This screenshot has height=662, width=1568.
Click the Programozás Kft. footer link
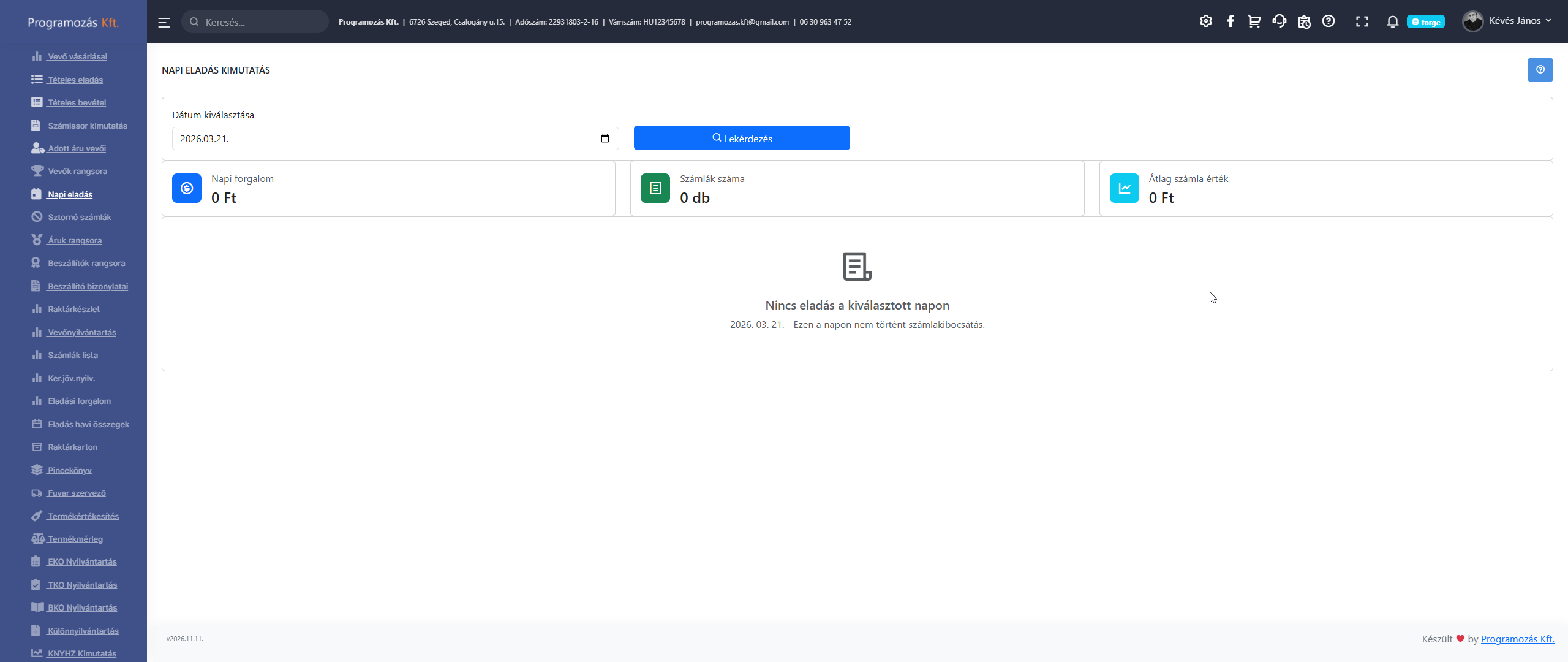pos(1517,639)
